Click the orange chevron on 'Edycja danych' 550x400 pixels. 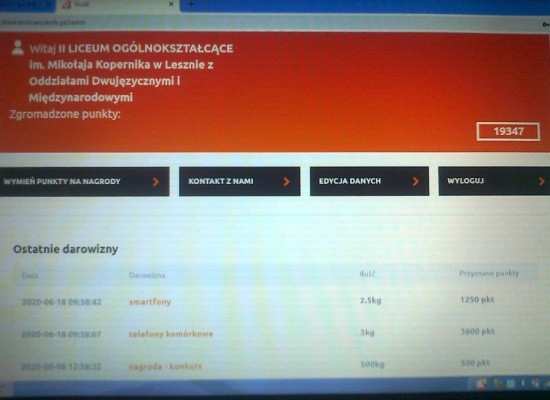pyautogui.click(x=416, y=181)
